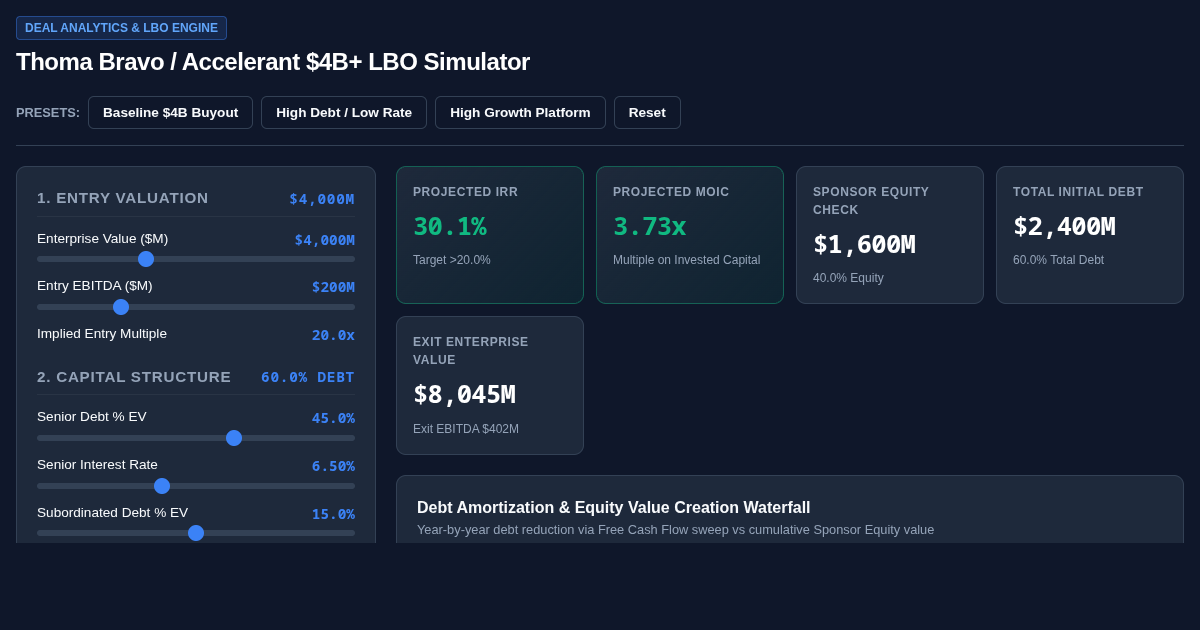Click the Debt Amortization & Equity Value Creation Waterfall heading
This screenshot has height=630, width=1200.
click(x=614, y=508)
